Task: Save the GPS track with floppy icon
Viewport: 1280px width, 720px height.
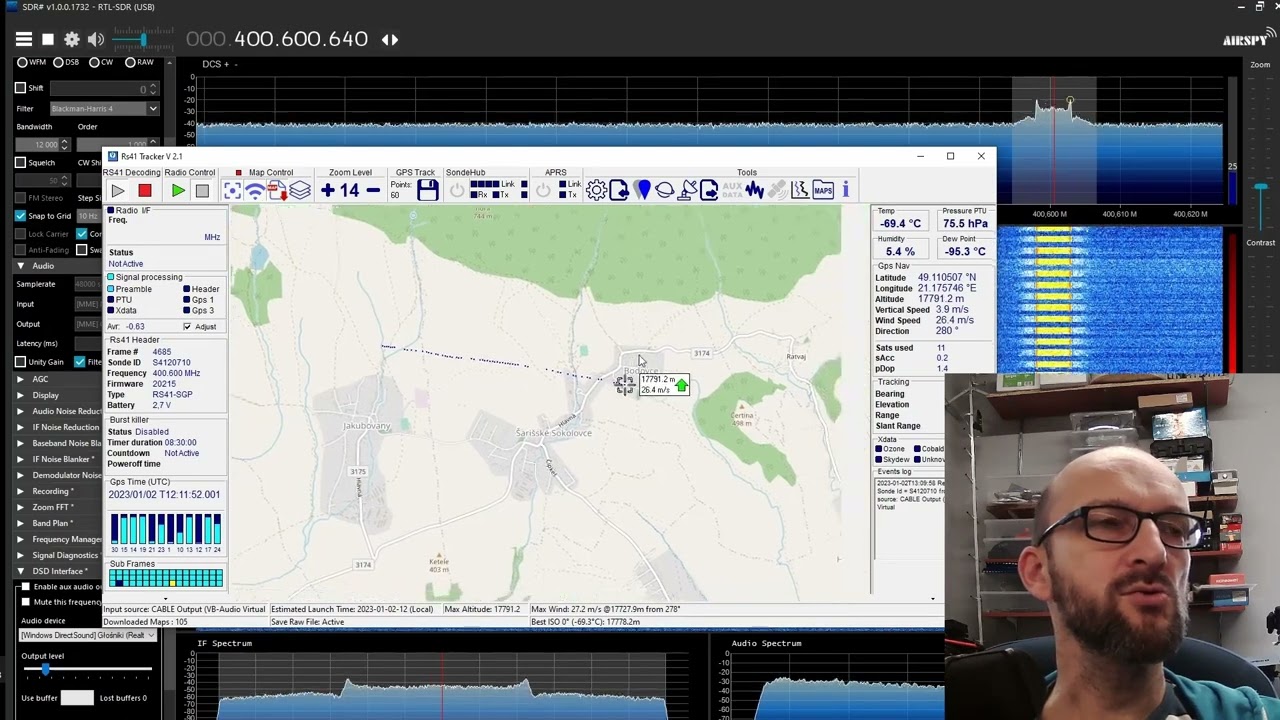Action: tap(428, 190)
